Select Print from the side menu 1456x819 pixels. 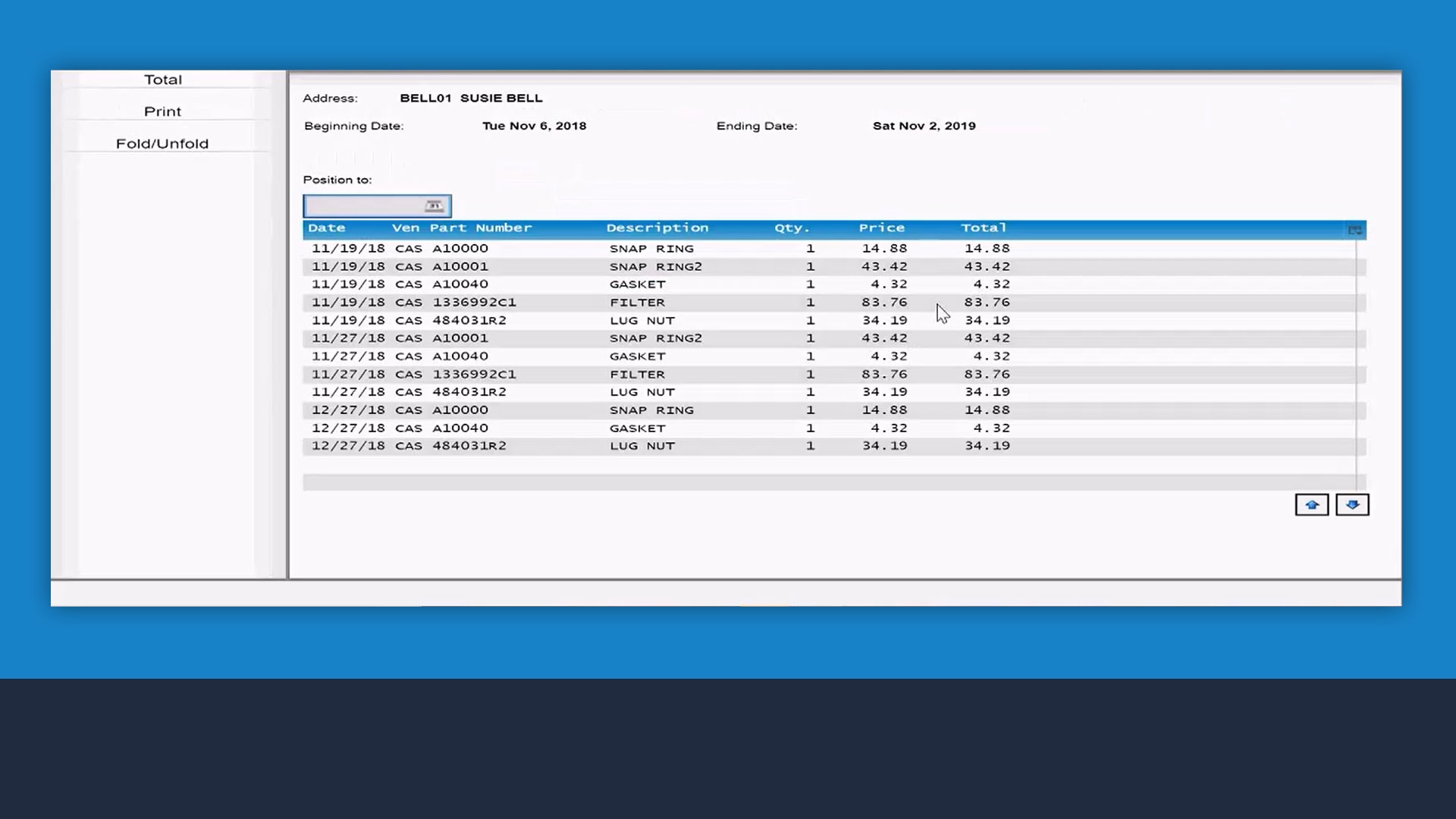point(163,111)
